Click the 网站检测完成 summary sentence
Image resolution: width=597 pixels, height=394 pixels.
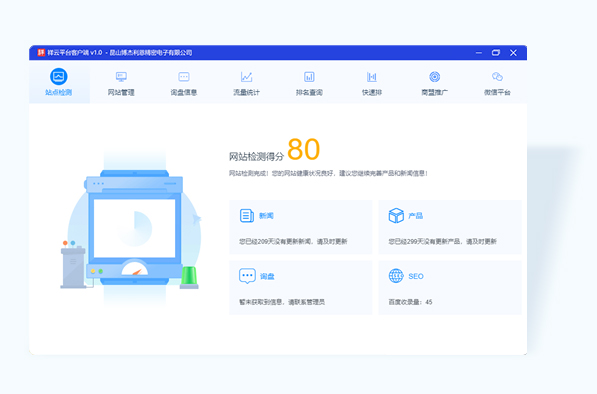[328, 173]
